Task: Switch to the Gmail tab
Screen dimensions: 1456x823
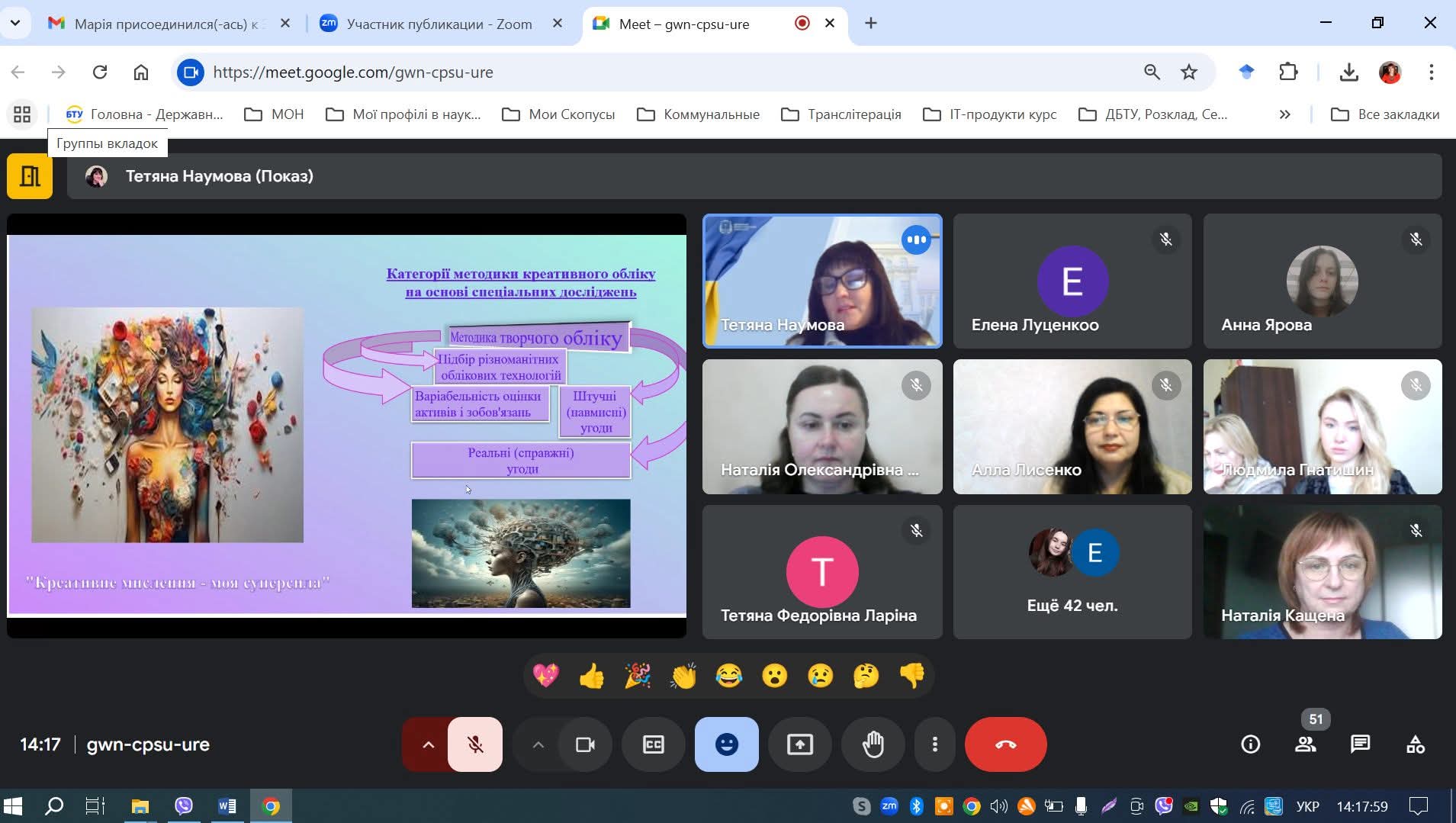Action: point(166,24)
